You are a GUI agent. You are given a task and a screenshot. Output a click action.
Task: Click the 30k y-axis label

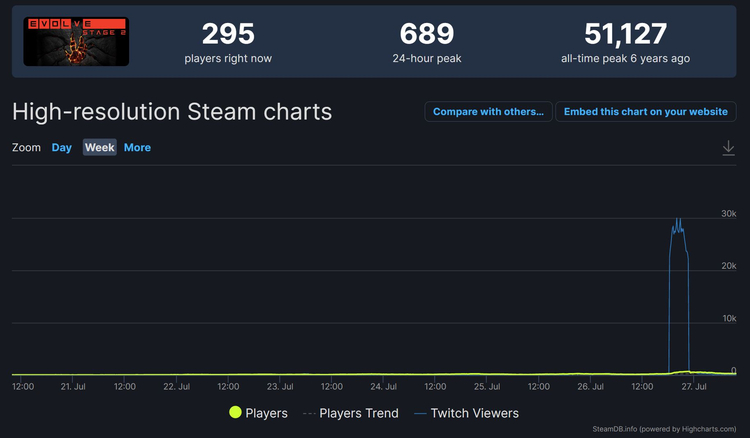727,213
